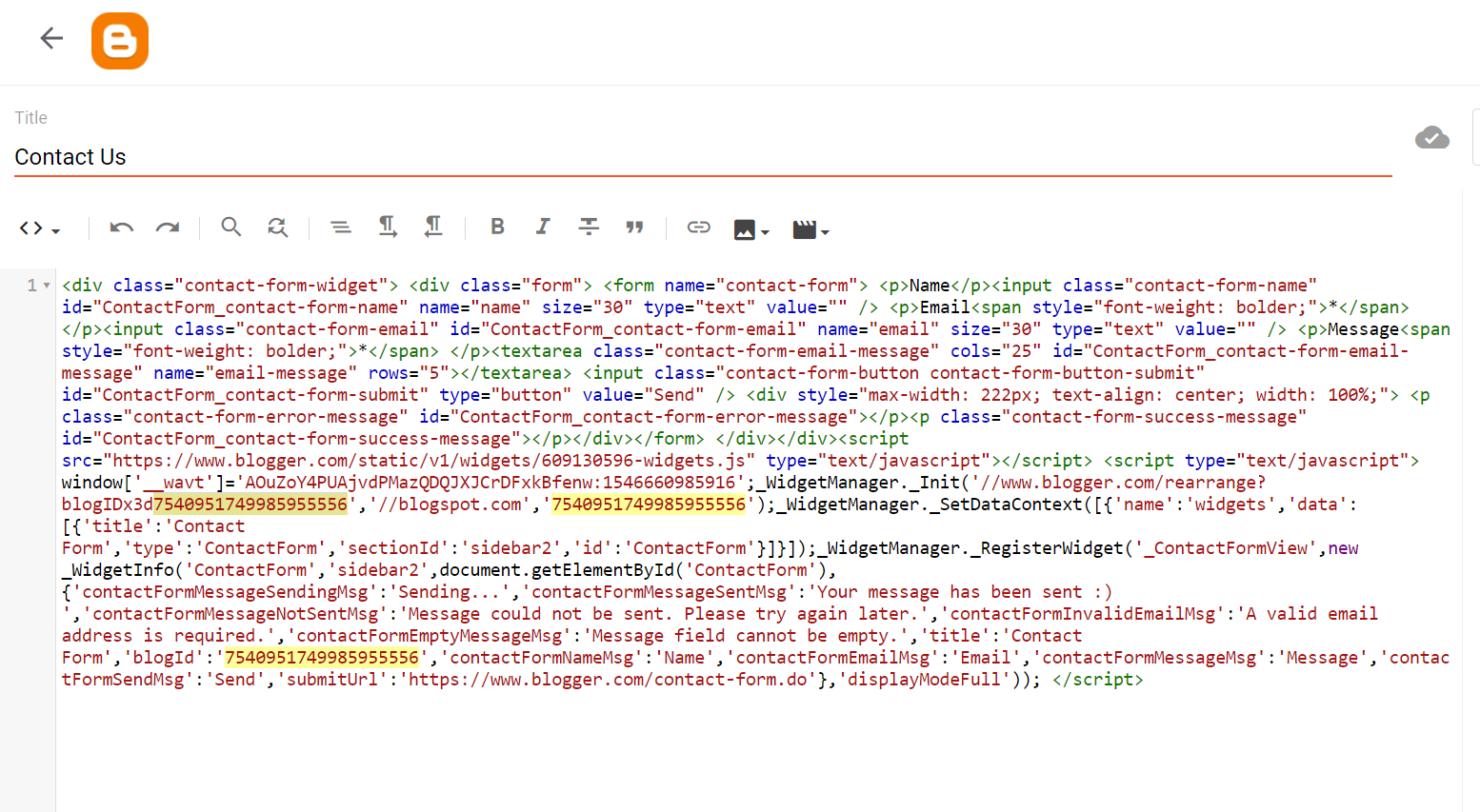1480x812 pixels.
Task: Open the HTML view mode dropdown
Action: (40, 228)
